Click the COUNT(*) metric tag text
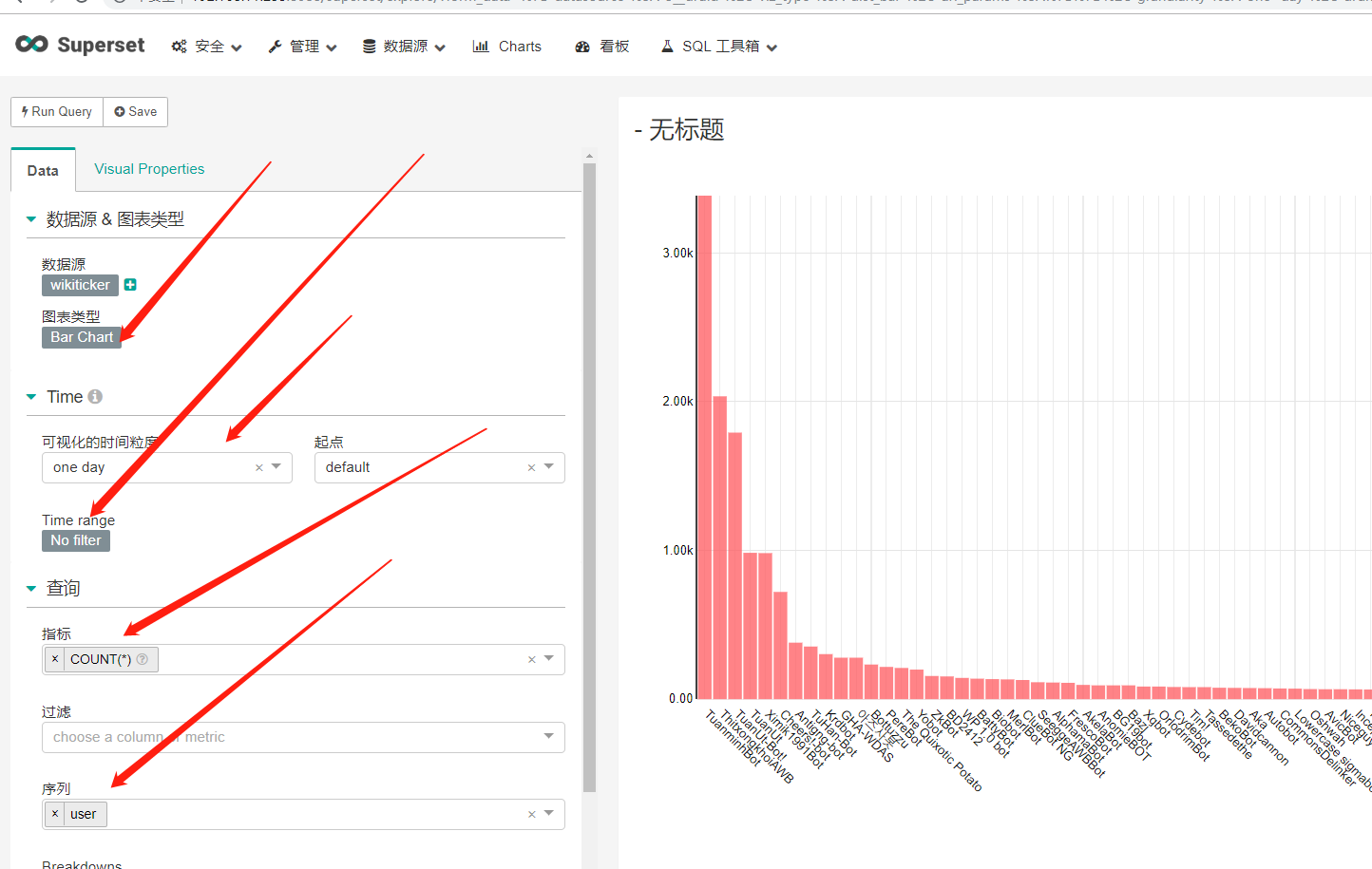Screen dimensions: 1372x869 101,659
